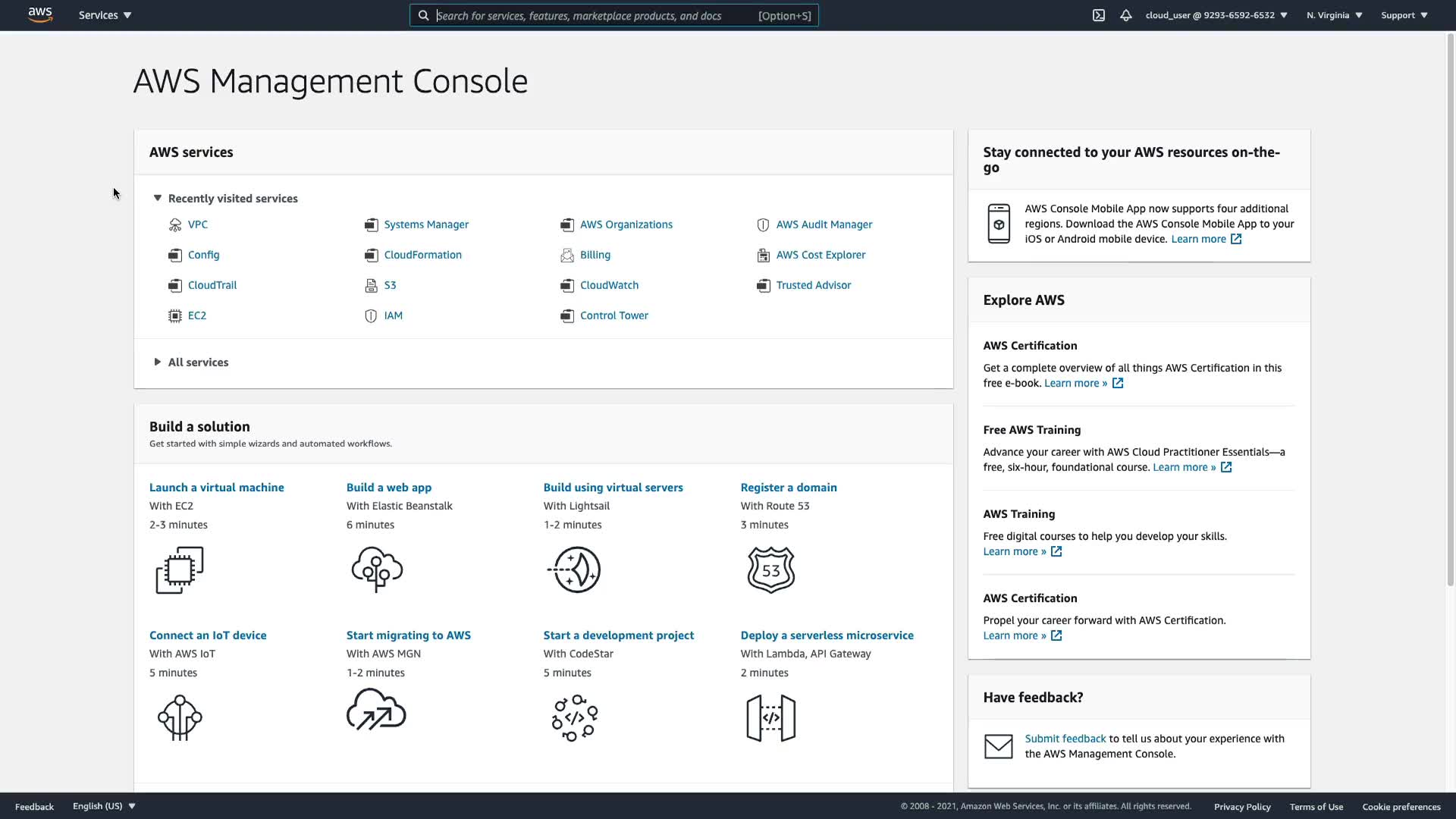Open the cloud_user account dropdown
Image resolution: width=1456 pixels, height=819 pixels.
(x=1216, y=15)
